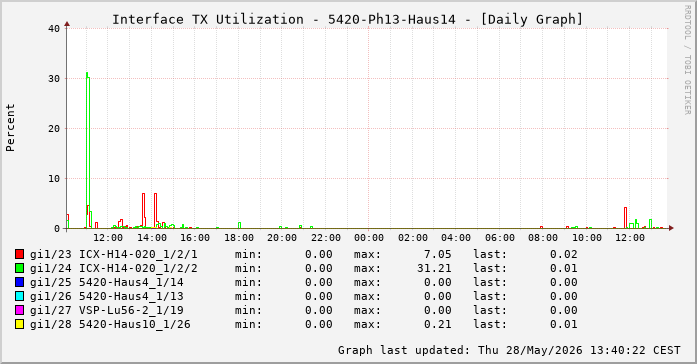Screen dimensions: 697x364
Task: Click the 08:00 x-axis time label
Action: [x=543, y=238]
